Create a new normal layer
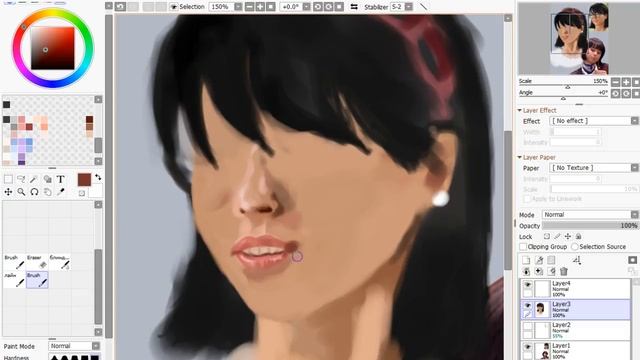Viewport: 640px width, 360px height. point(526,260)
